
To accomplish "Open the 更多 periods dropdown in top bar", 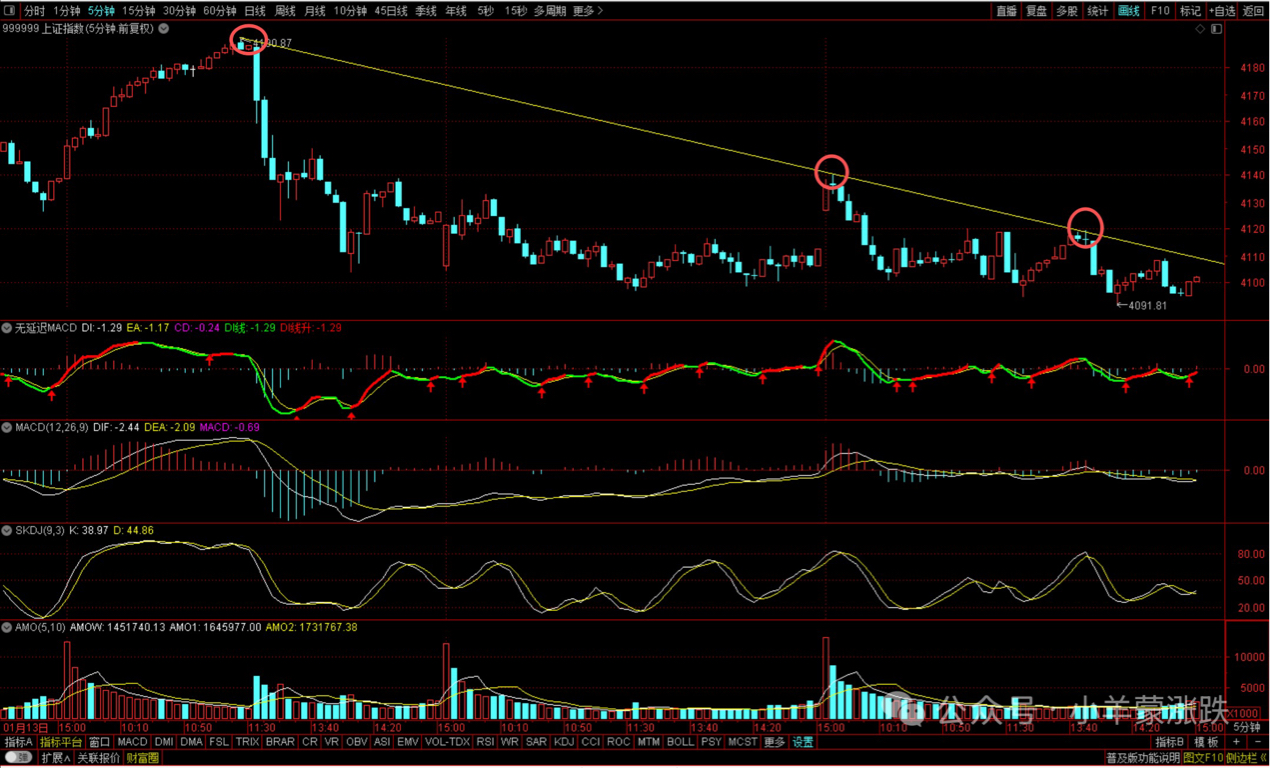I will (x=587, y=11).
